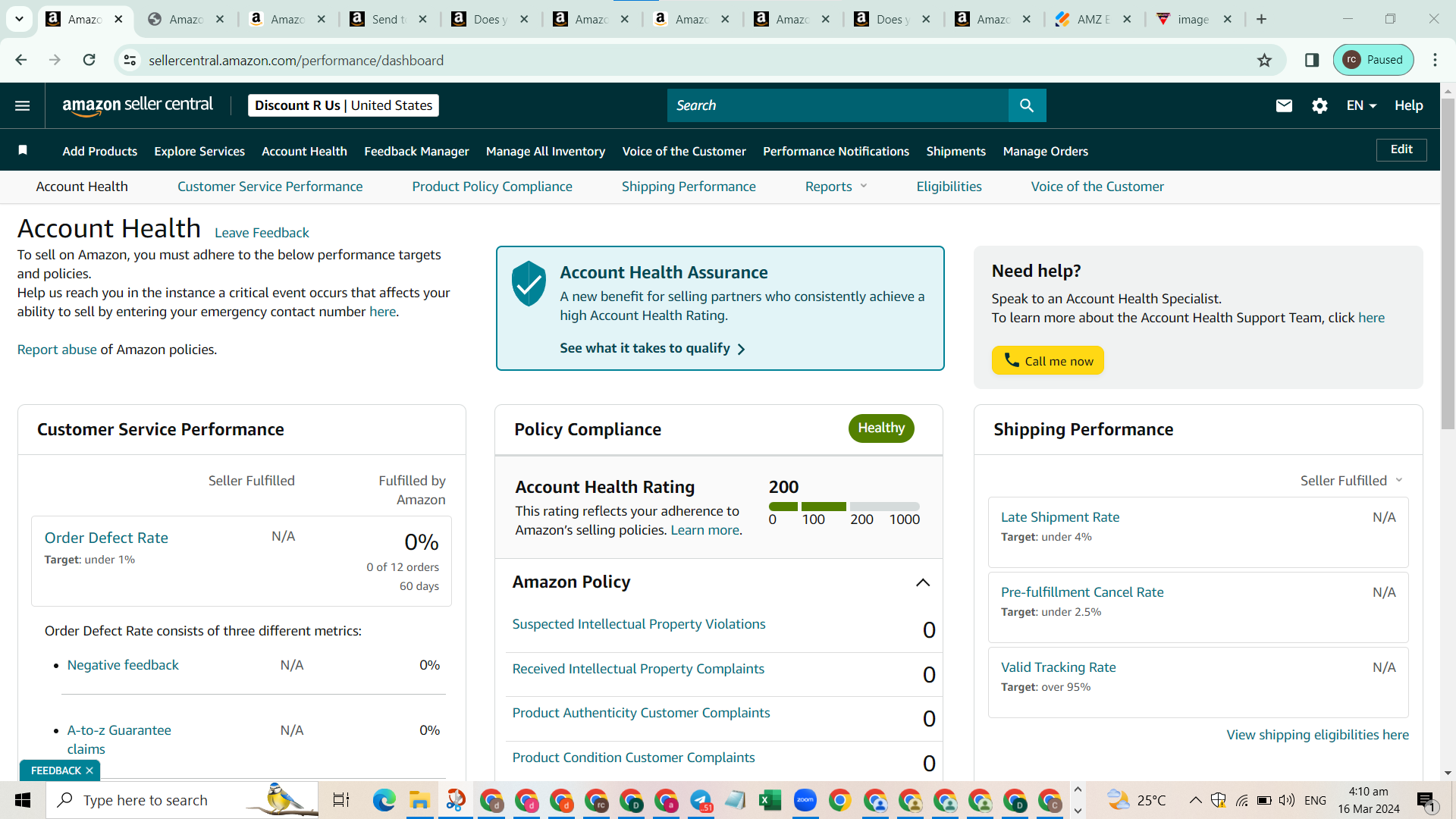Click the Windows taskbar search box
The height and width of the screenshot is (819, 1456).
point(183,800)
